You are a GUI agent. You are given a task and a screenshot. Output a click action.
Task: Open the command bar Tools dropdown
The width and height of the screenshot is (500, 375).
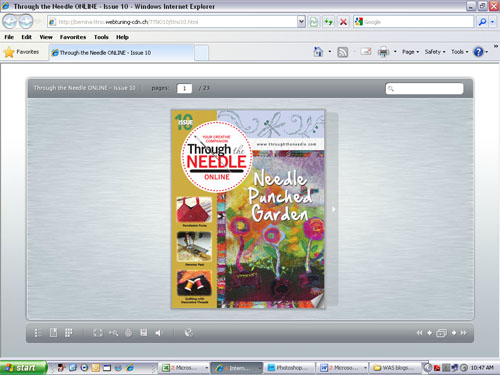coord(460,52)
